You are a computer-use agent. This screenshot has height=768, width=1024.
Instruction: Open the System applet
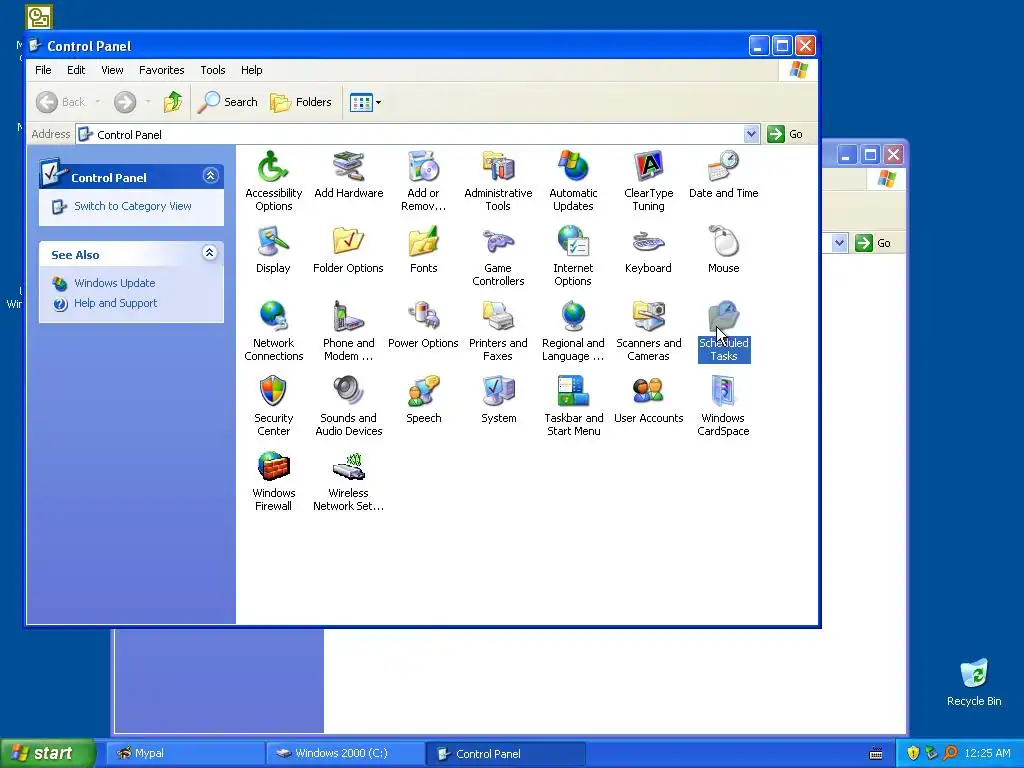(x=498, y=400)
